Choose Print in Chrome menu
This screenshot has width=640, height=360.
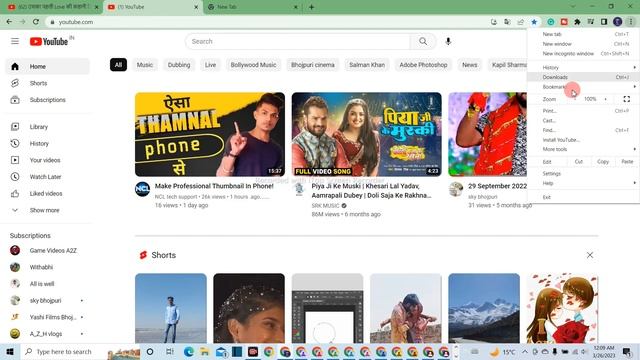click(x=583, y=111)
